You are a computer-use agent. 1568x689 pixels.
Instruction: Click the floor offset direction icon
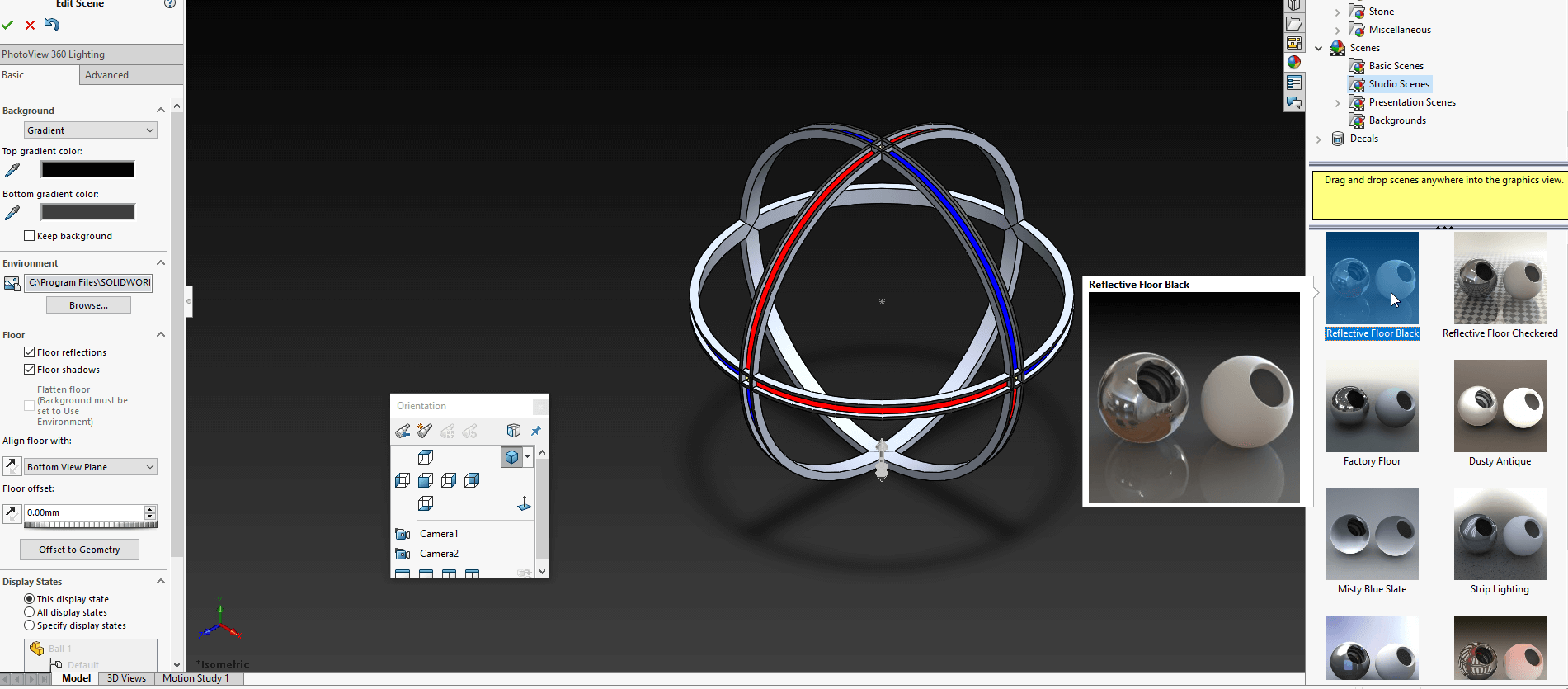(12, 513)
